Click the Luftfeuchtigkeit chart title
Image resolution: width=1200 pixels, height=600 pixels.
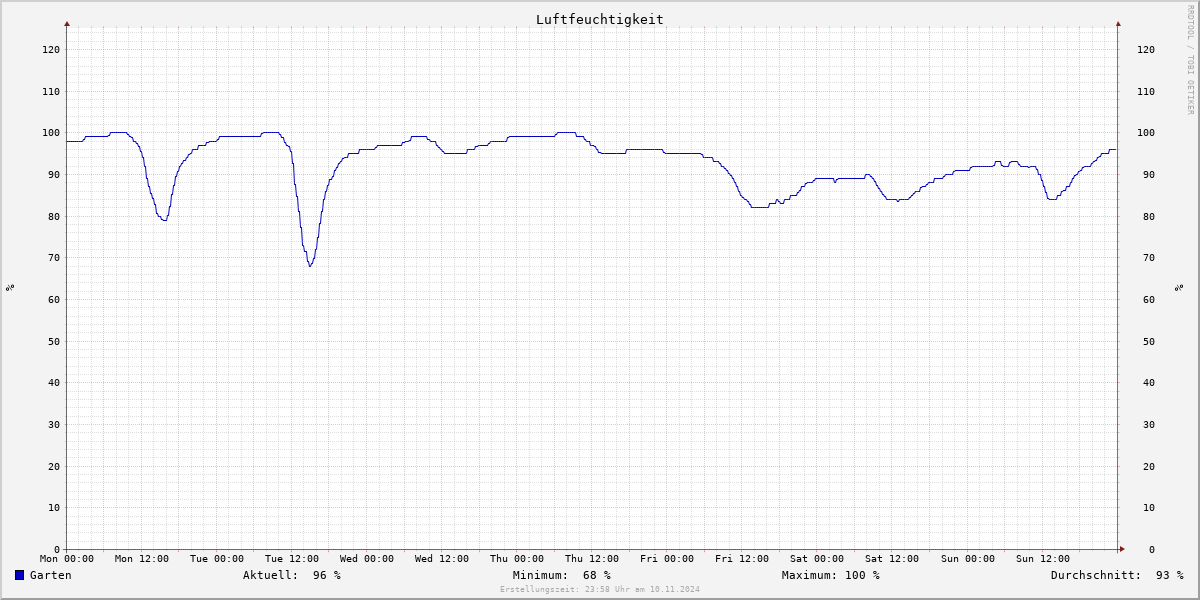coord(599,19)
